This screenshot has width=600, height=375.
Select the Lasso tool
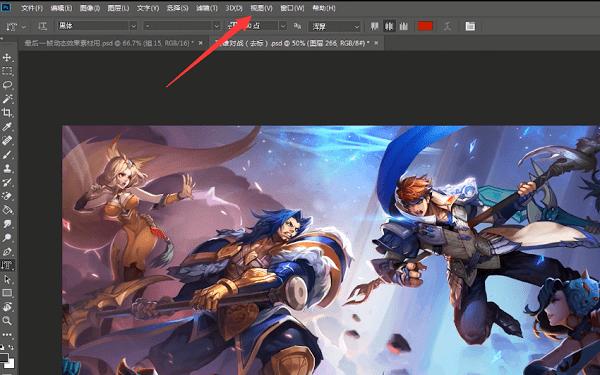click(7, 85)
